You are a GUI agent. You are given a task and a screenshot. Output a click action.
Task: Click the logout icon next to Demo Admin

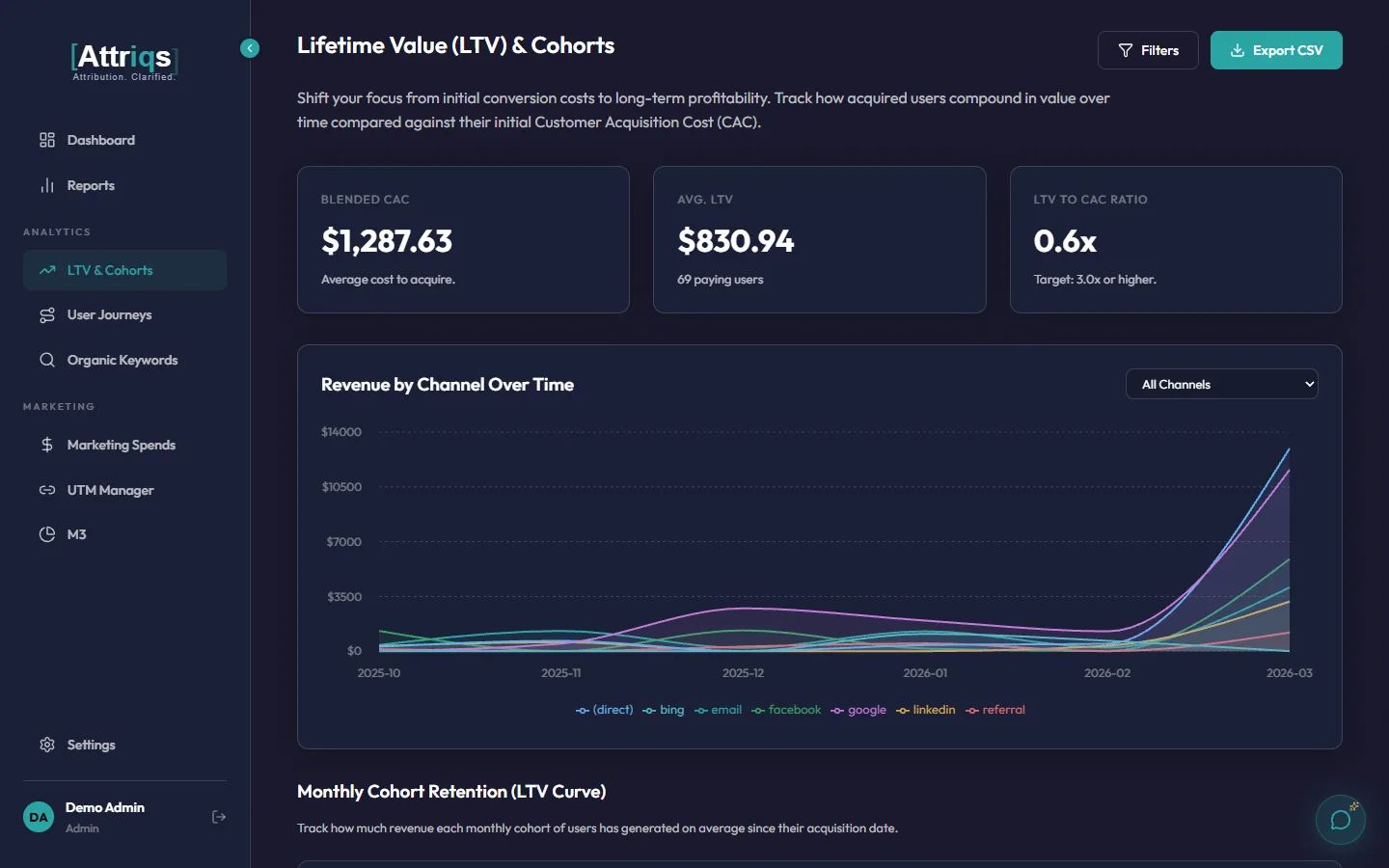(218, 817)
